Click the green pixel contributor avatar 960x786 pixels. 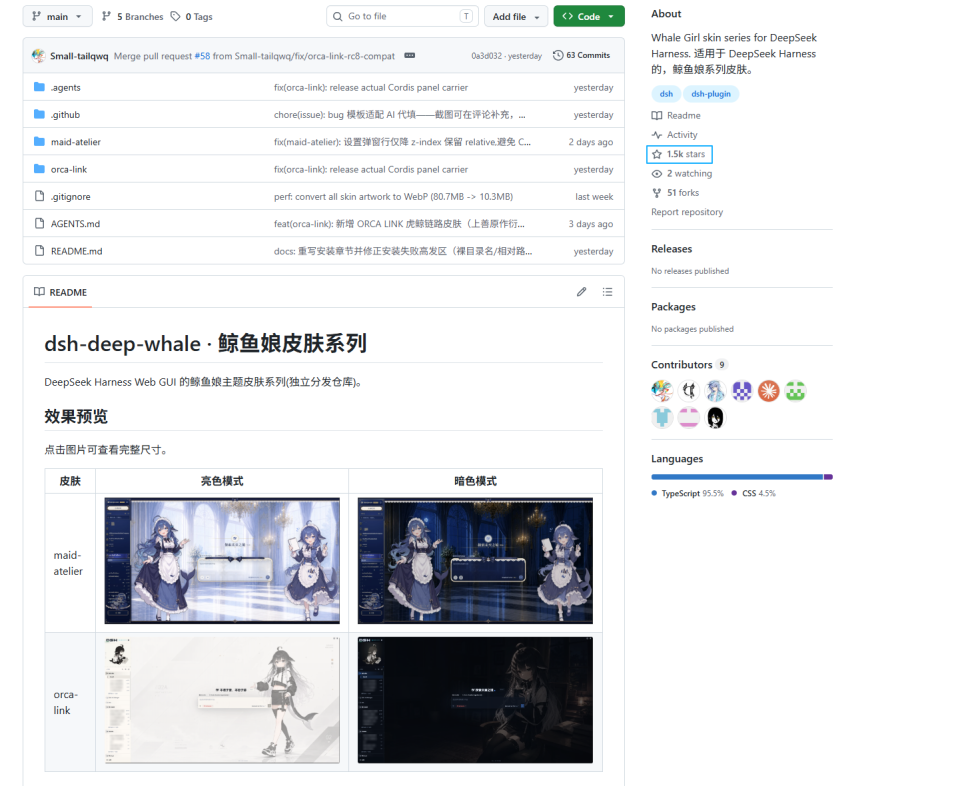[x=795, y=391]
